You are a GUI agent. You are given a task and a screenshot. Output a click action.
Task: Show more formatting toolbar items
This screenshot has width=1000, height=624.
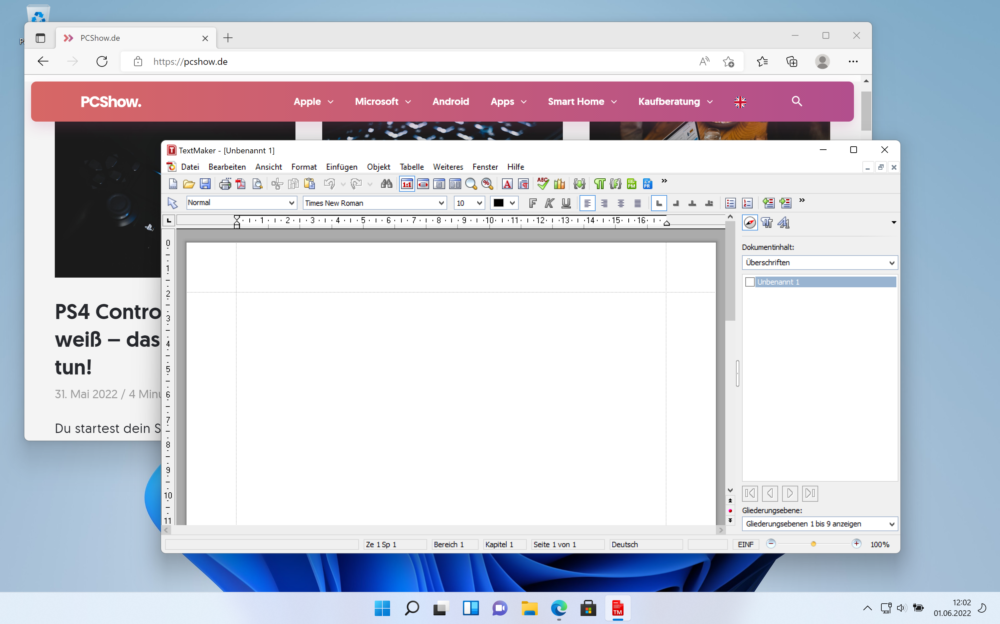tap(802, 201)
